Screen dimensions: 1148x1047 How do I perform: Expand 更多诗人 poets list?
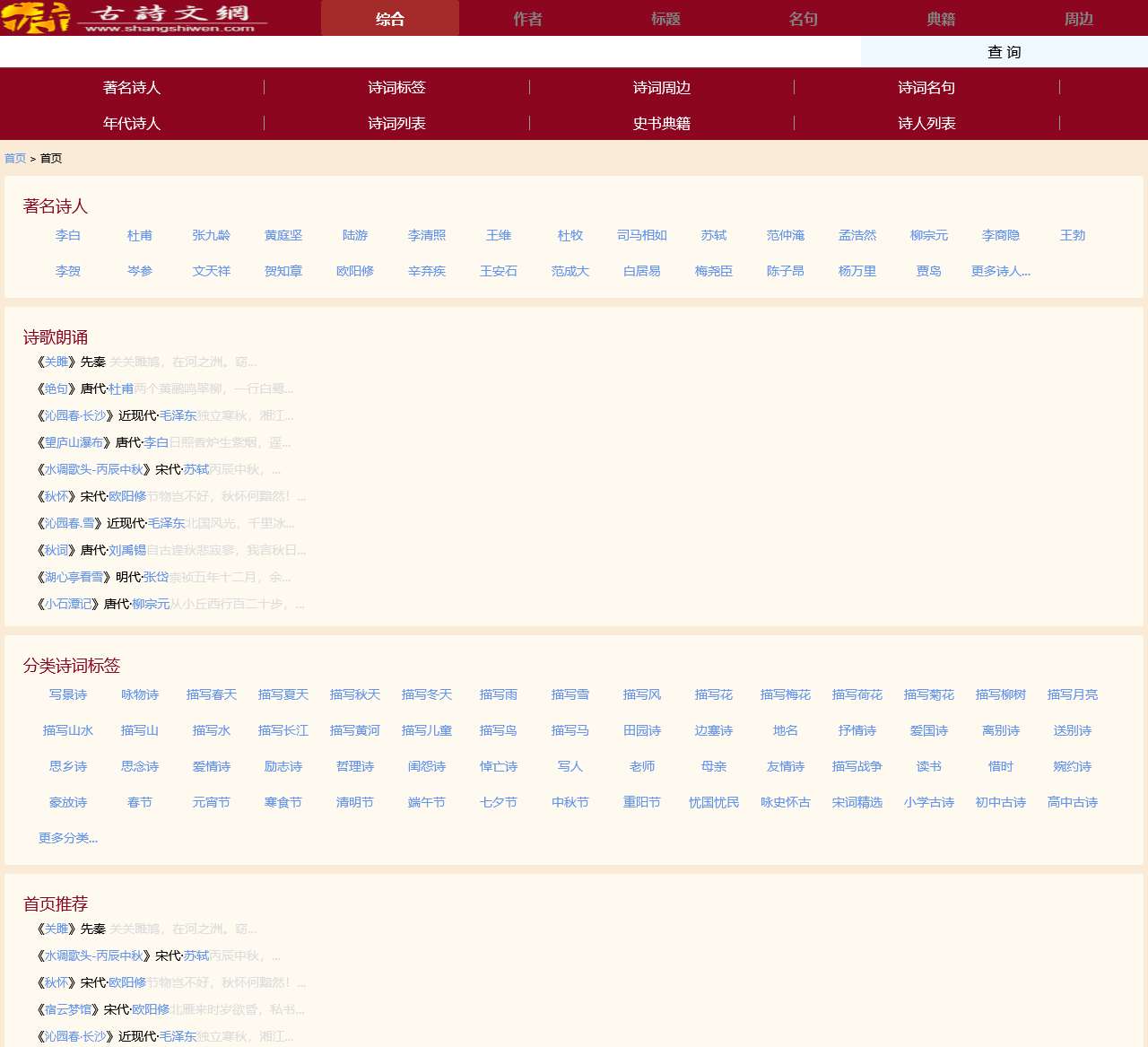[1000, 271]
